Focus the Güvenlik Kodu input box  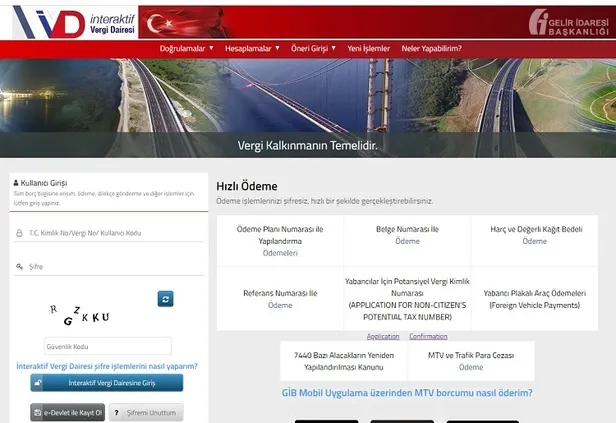point(108,346)
